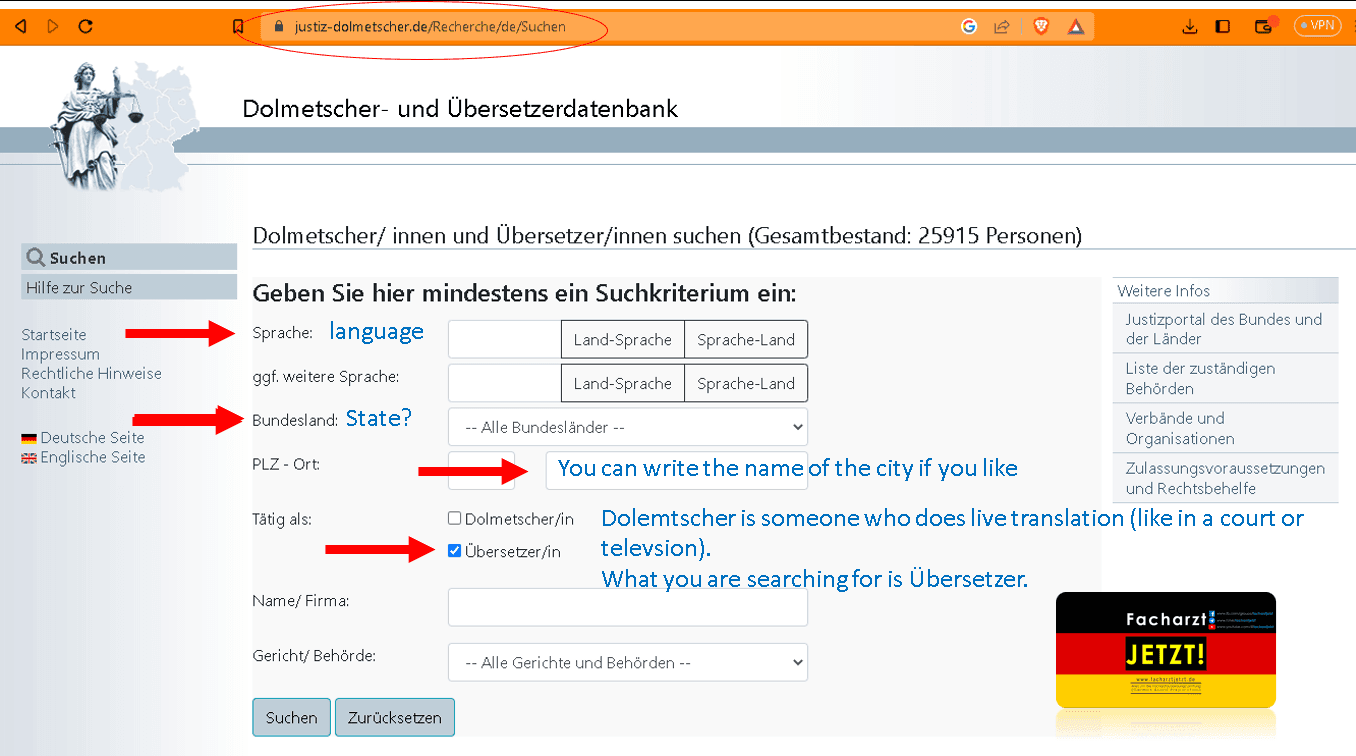
Task: Uncheck the Übersetzer/in checkbox
Action: pyautogui.click(x=454, y=551)
